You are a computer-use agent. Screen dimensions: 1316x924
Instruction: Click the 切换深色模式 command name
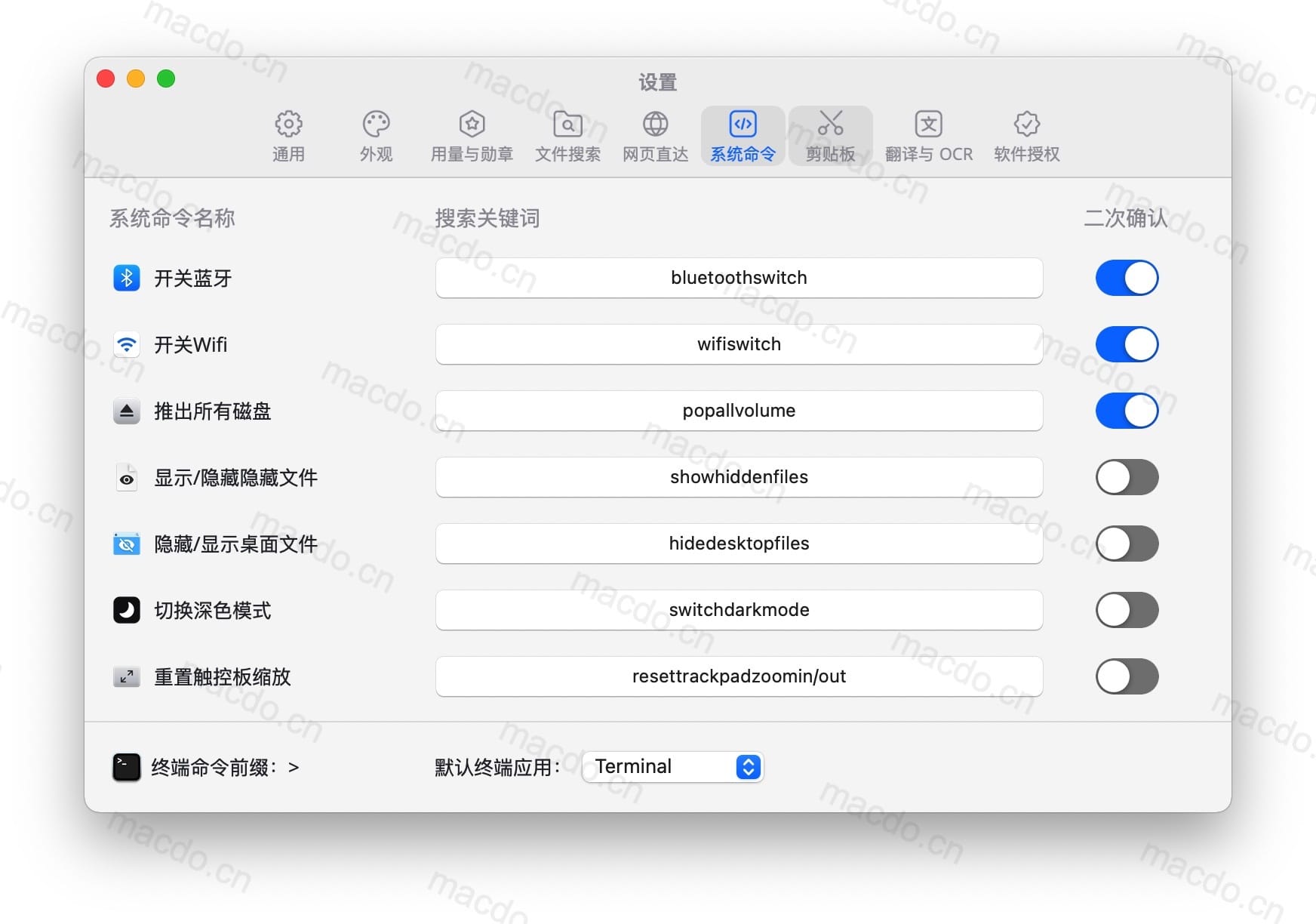pos(212,611)
